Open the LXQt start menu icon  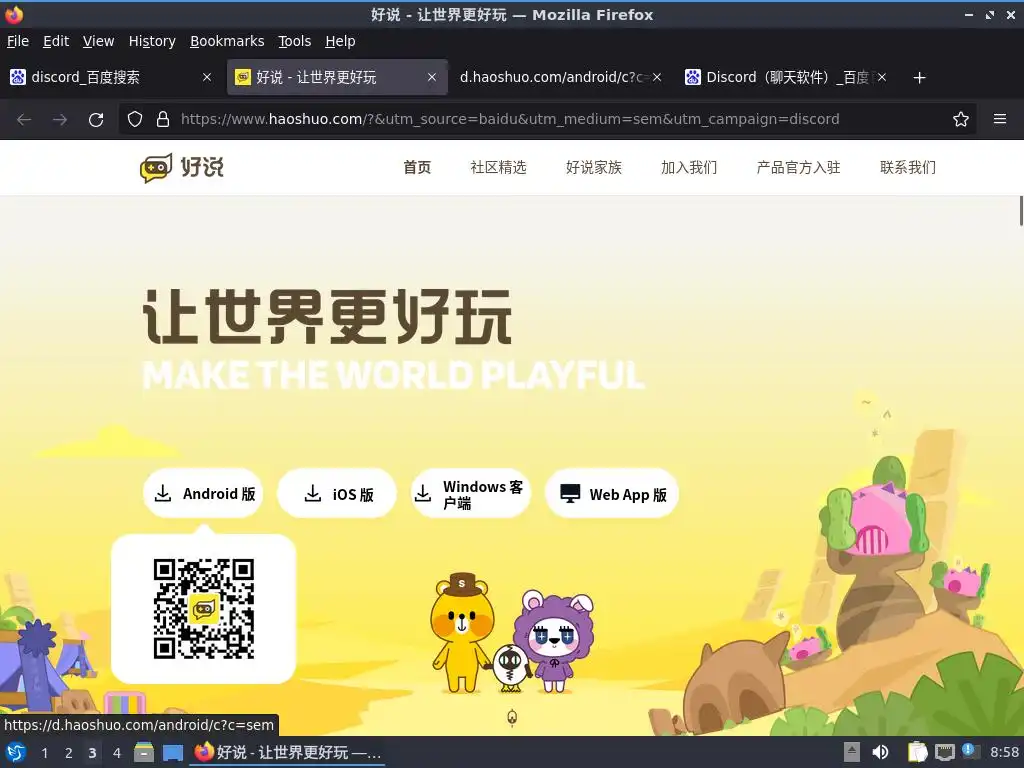(x=16, y=752)
